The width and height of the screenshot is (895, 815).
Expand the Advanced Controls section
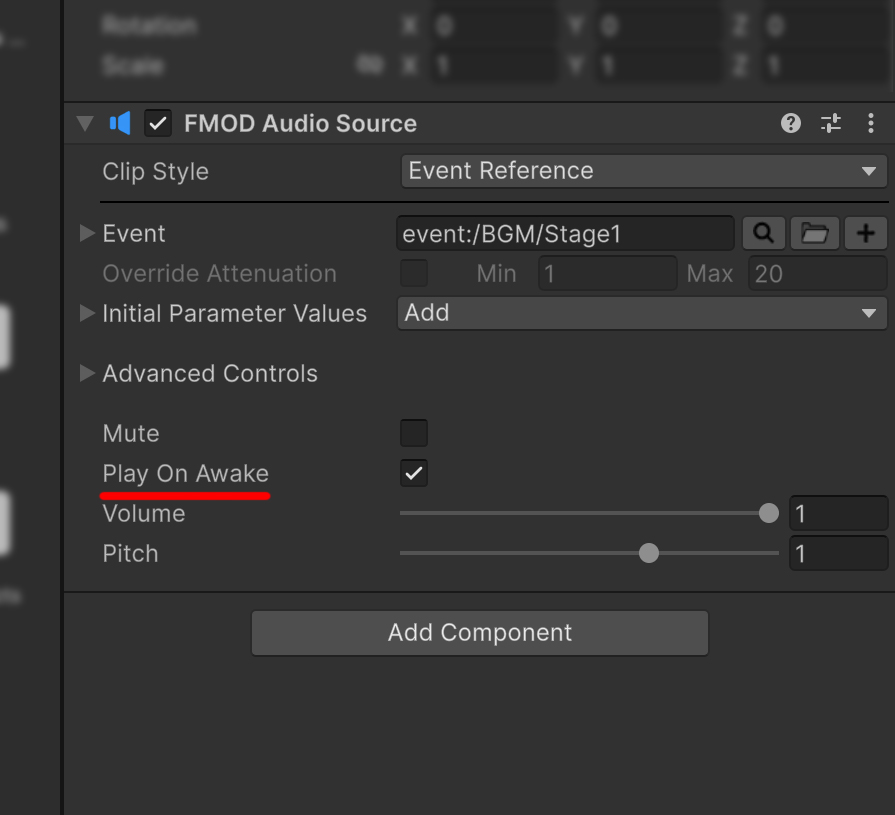tap(87, 373)
